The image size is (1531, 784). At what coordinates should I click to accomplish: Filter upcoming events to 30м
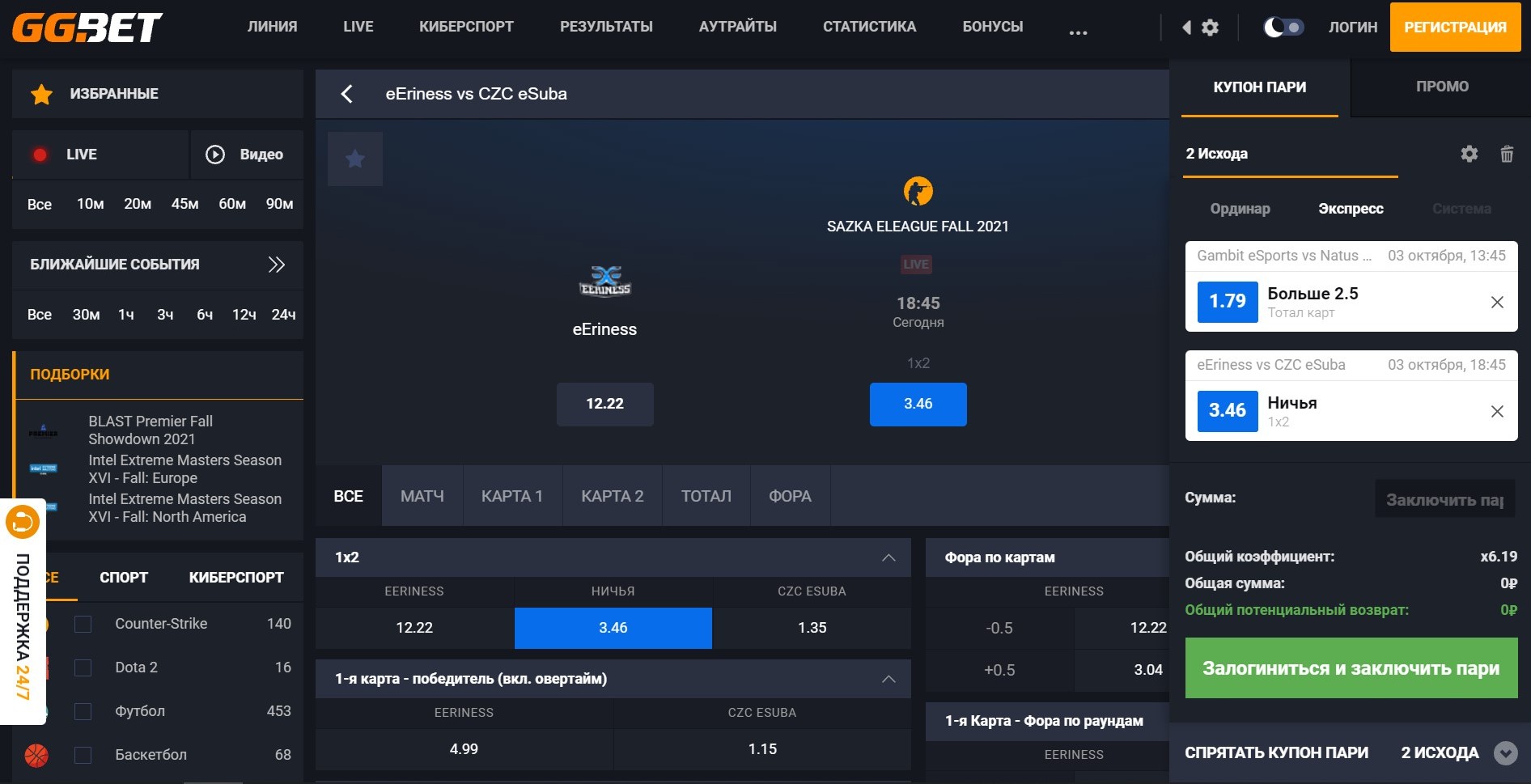click(x=87, y=315)
